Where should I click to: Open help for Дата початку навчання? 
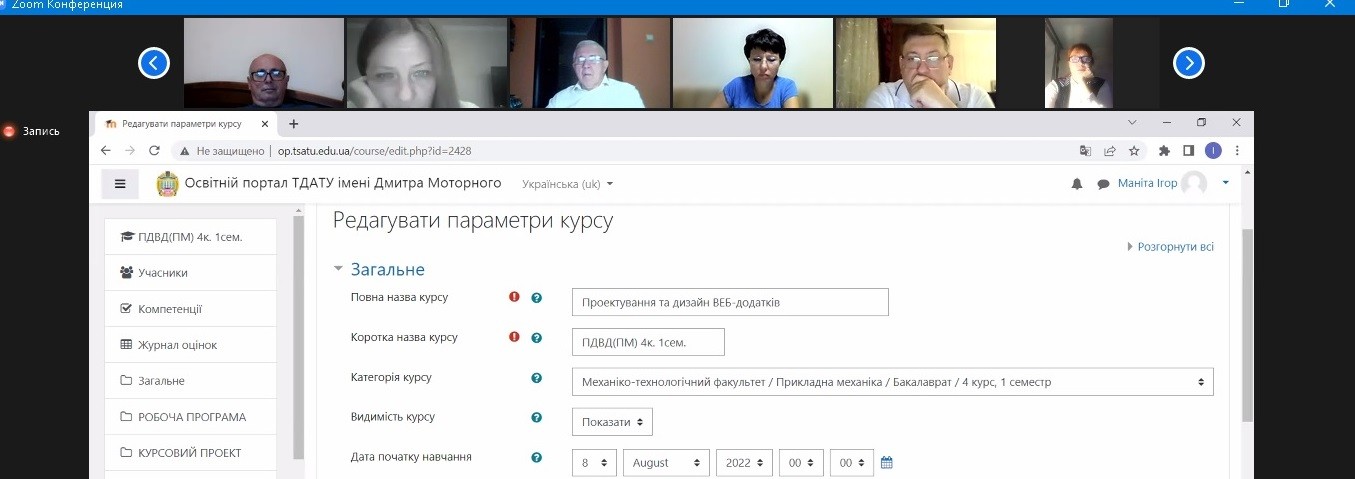[x=536, y=458]
